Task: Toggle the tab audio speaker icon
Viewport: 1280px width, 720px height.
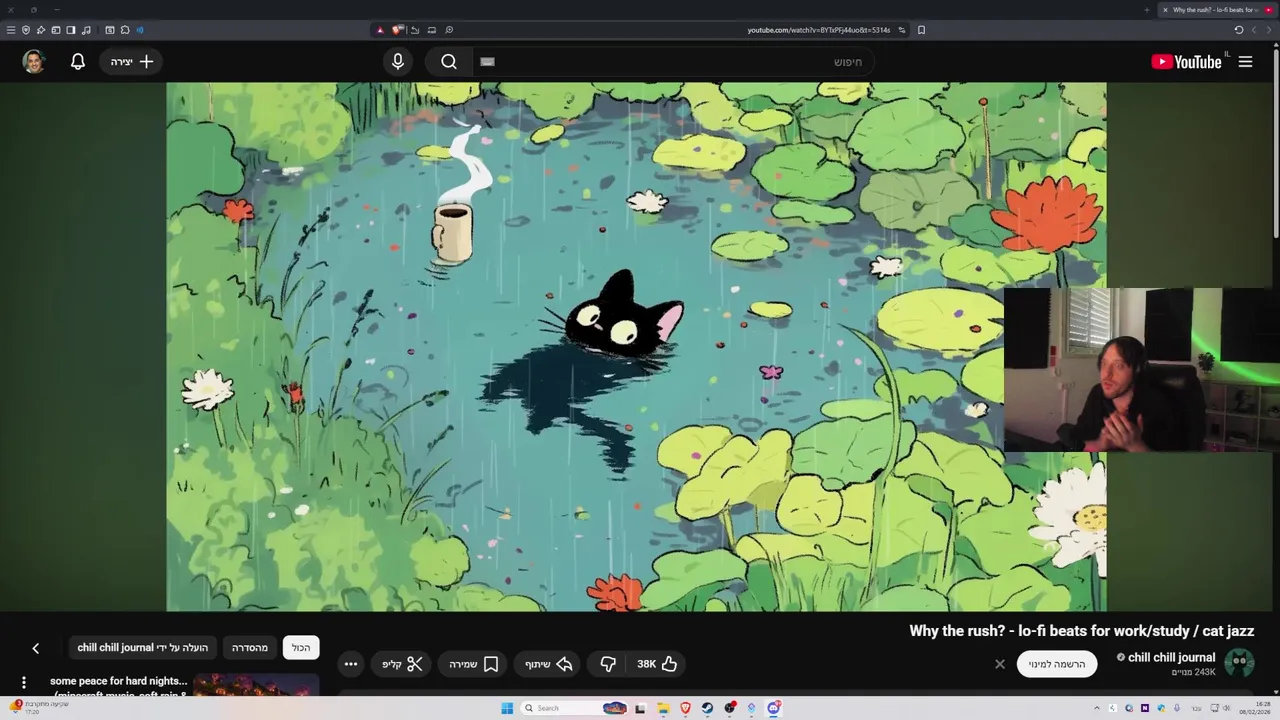Action: (140, 30)
